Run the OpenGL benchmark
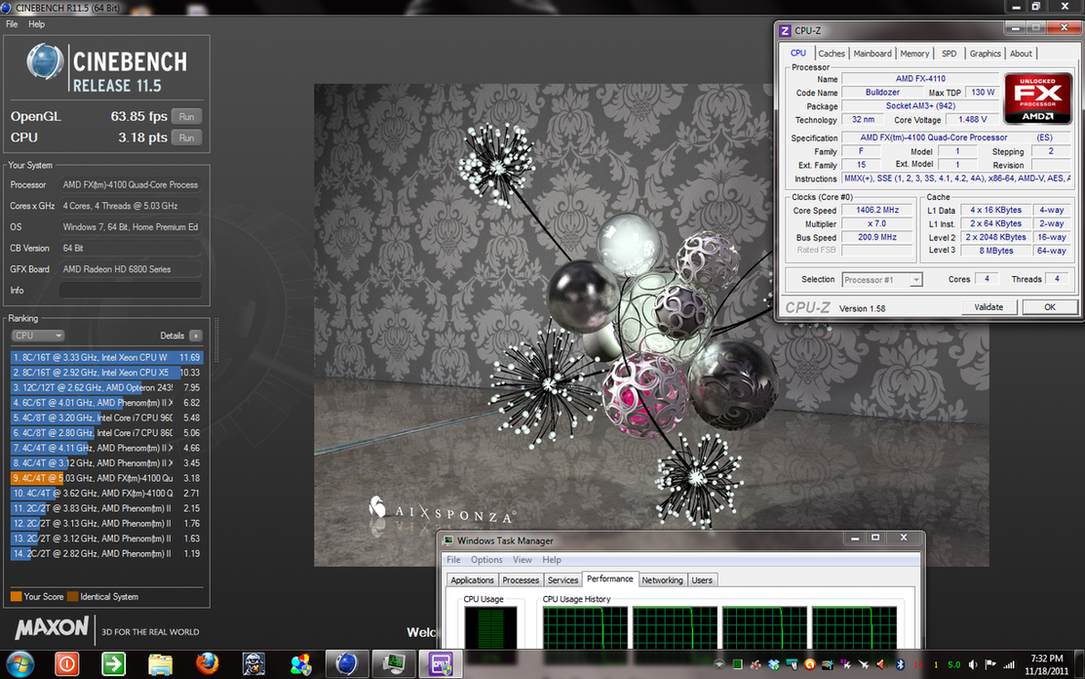 186,116
